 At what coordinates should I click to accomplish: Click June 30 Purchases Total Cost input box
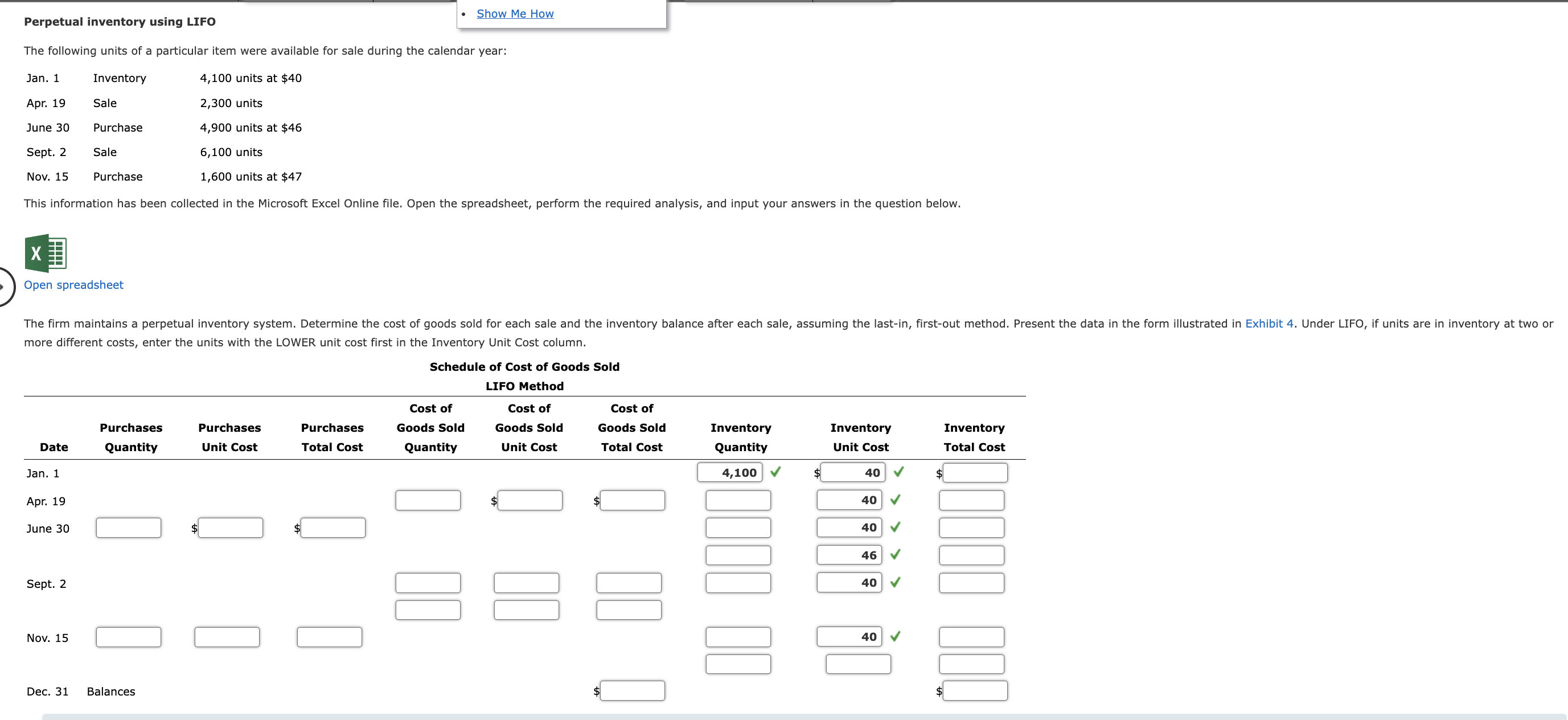pyautogui.click(x=333, y=527)
